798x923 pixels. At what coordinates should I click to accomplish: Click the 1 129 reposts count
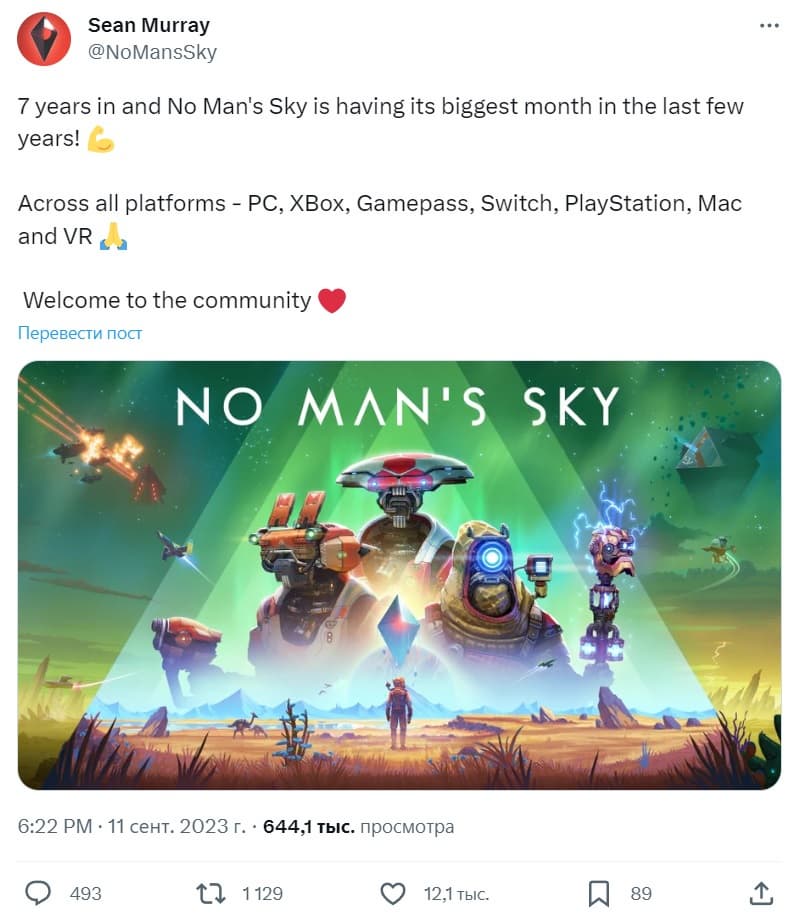coord(262,894)
